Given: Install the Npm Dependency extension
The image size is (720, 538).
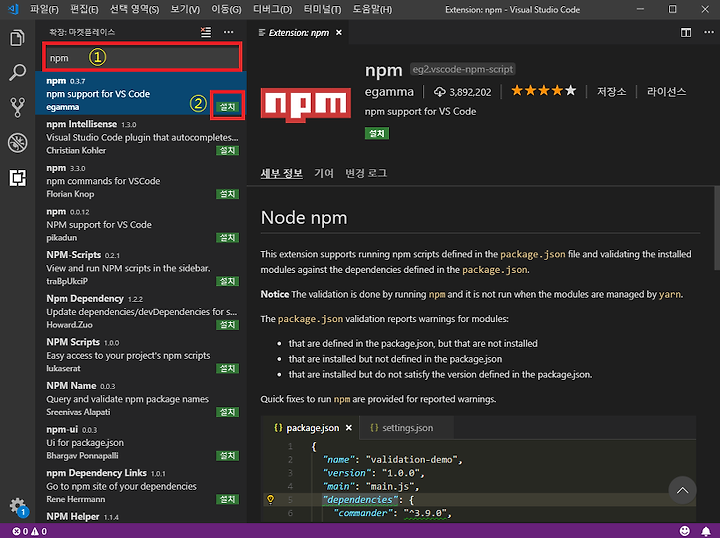Looking at the screenshot, I should (227, 325).
